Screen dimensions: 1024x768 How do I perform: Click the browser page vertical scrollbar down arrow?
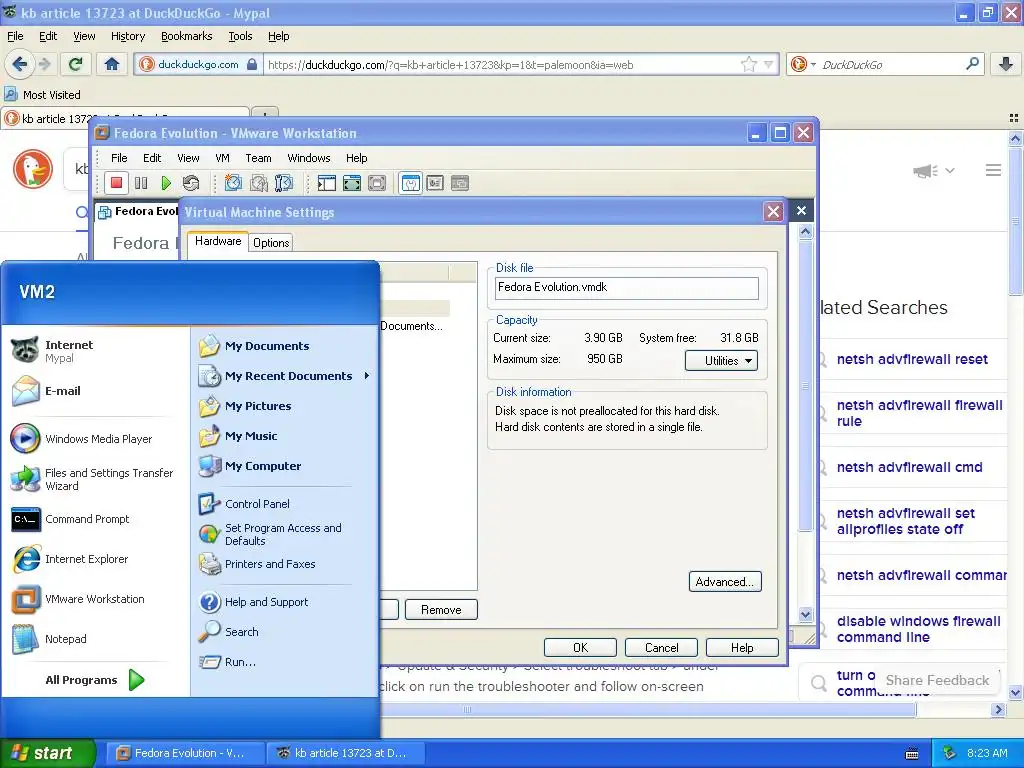pyautogui.click(x=1015, y=692)
